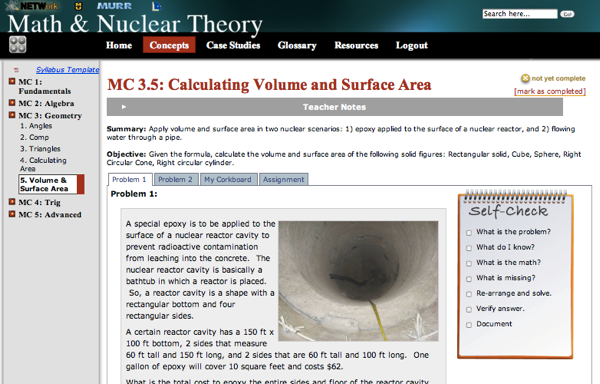Click the 'MC 3.5: Calculating Volume and Surface Area' title
The height and width of the screenshot is (384, 600).
[269, 85]
